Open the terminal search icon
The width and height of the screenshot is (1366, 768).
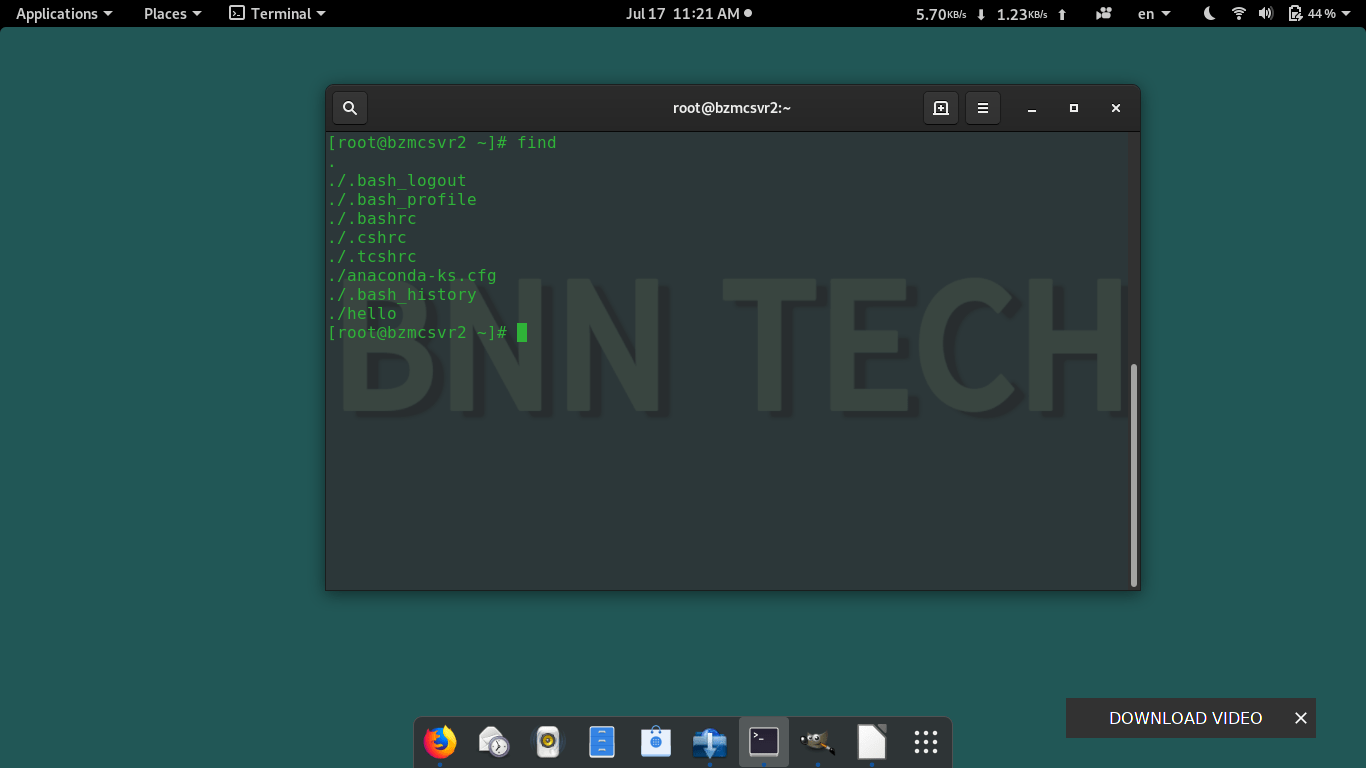click(x=349, y=107)
